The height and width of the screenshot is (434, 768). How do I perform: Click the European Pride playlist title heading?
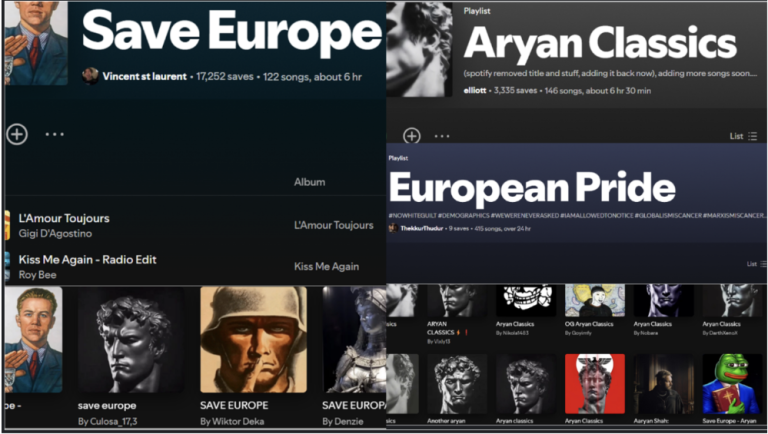[532, 187]
